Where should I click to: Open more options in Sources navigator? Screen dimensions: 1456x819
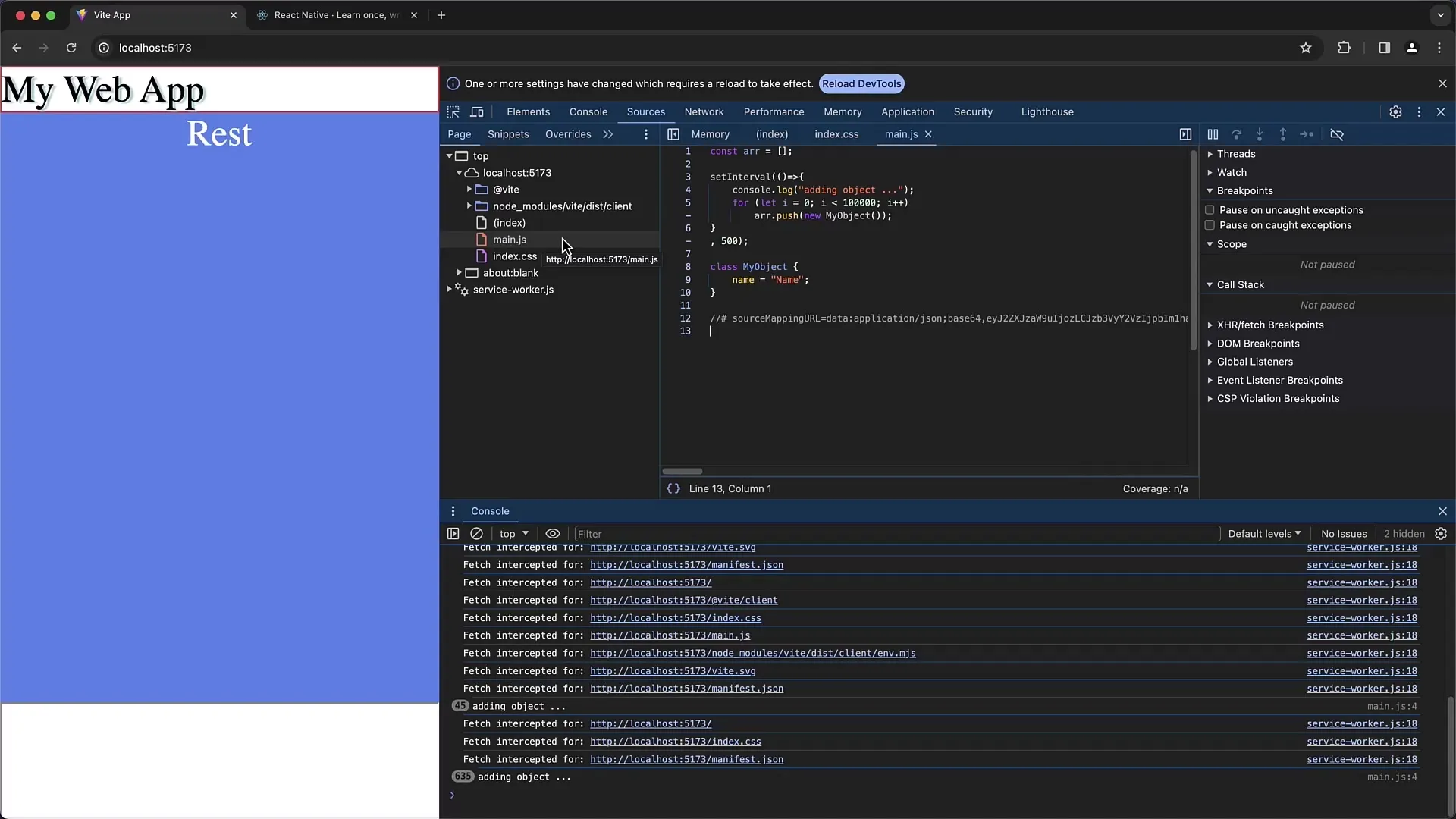(646, 134)
